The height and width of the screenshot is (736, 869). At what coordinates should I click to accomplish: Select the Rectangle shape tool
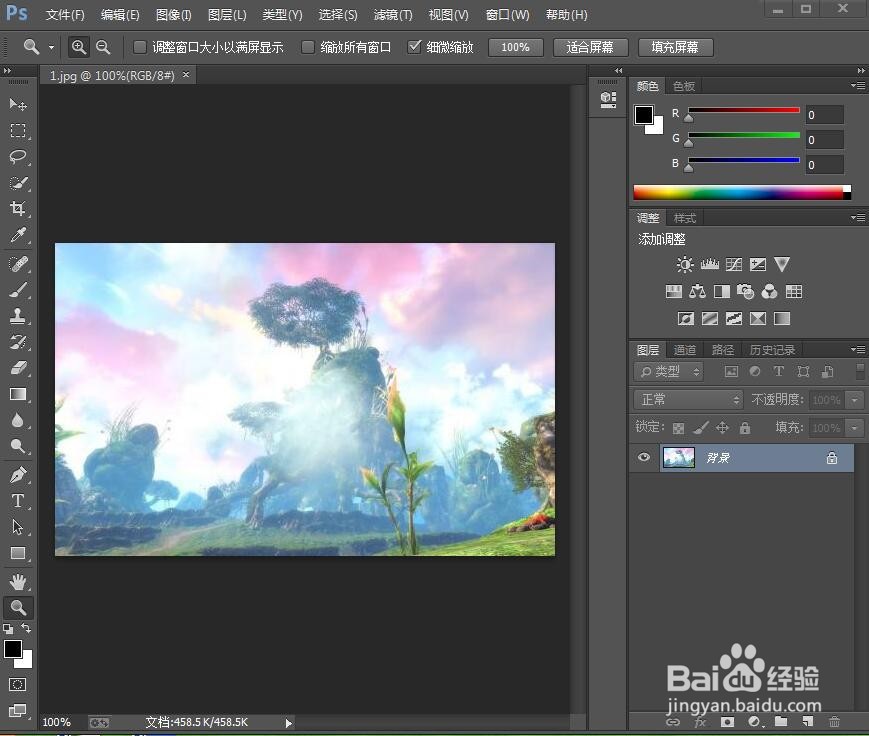pyautogui.click(x=18, y=553)
